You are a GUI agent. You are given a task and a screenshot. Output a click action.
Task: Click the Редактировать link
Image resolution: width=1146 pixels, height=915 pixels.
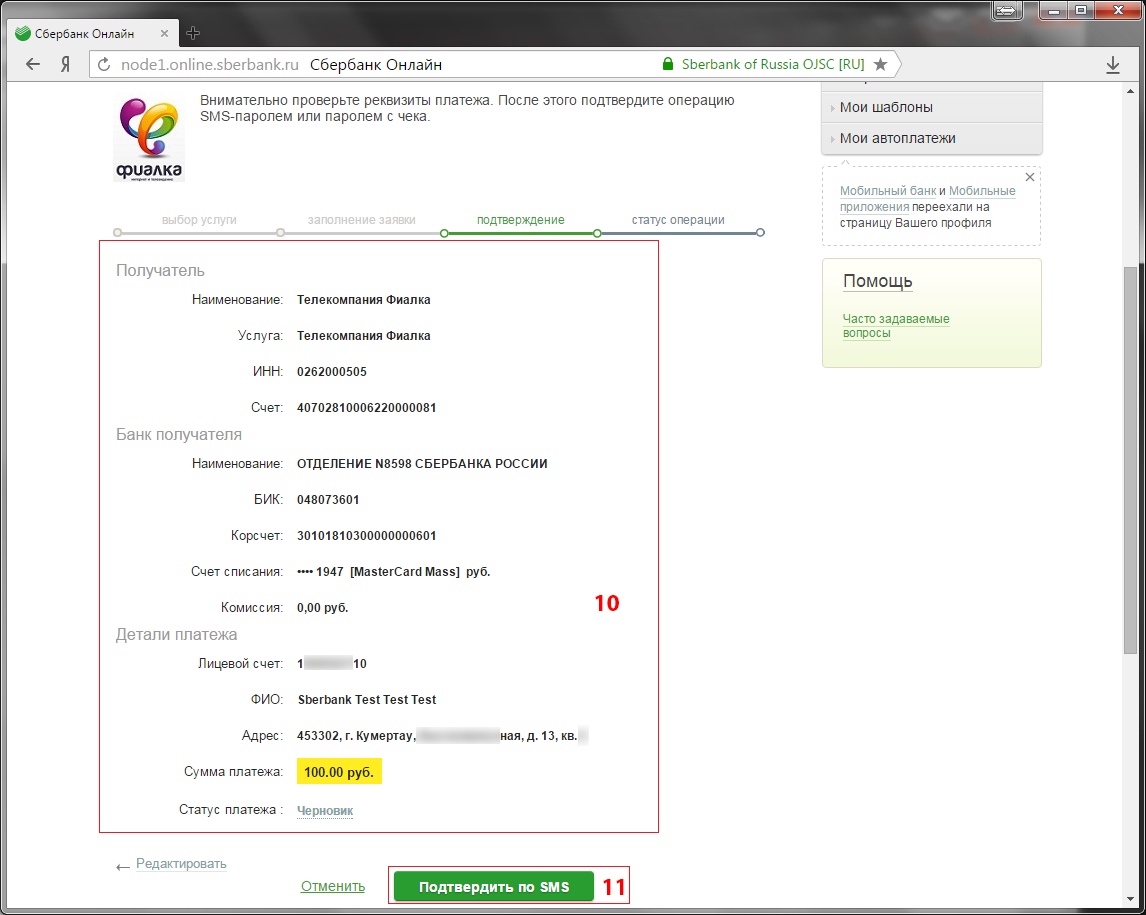[x=181, y=864]
